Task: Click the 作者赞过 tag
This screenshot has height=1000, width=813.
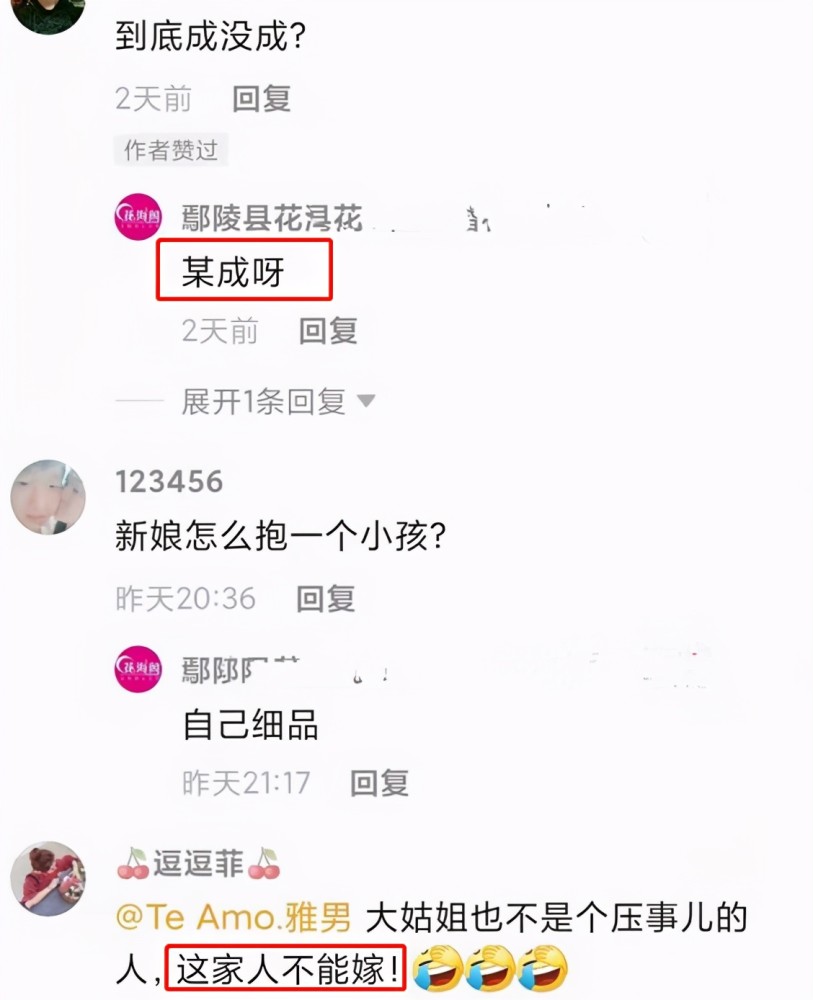Action: [171, 150]
